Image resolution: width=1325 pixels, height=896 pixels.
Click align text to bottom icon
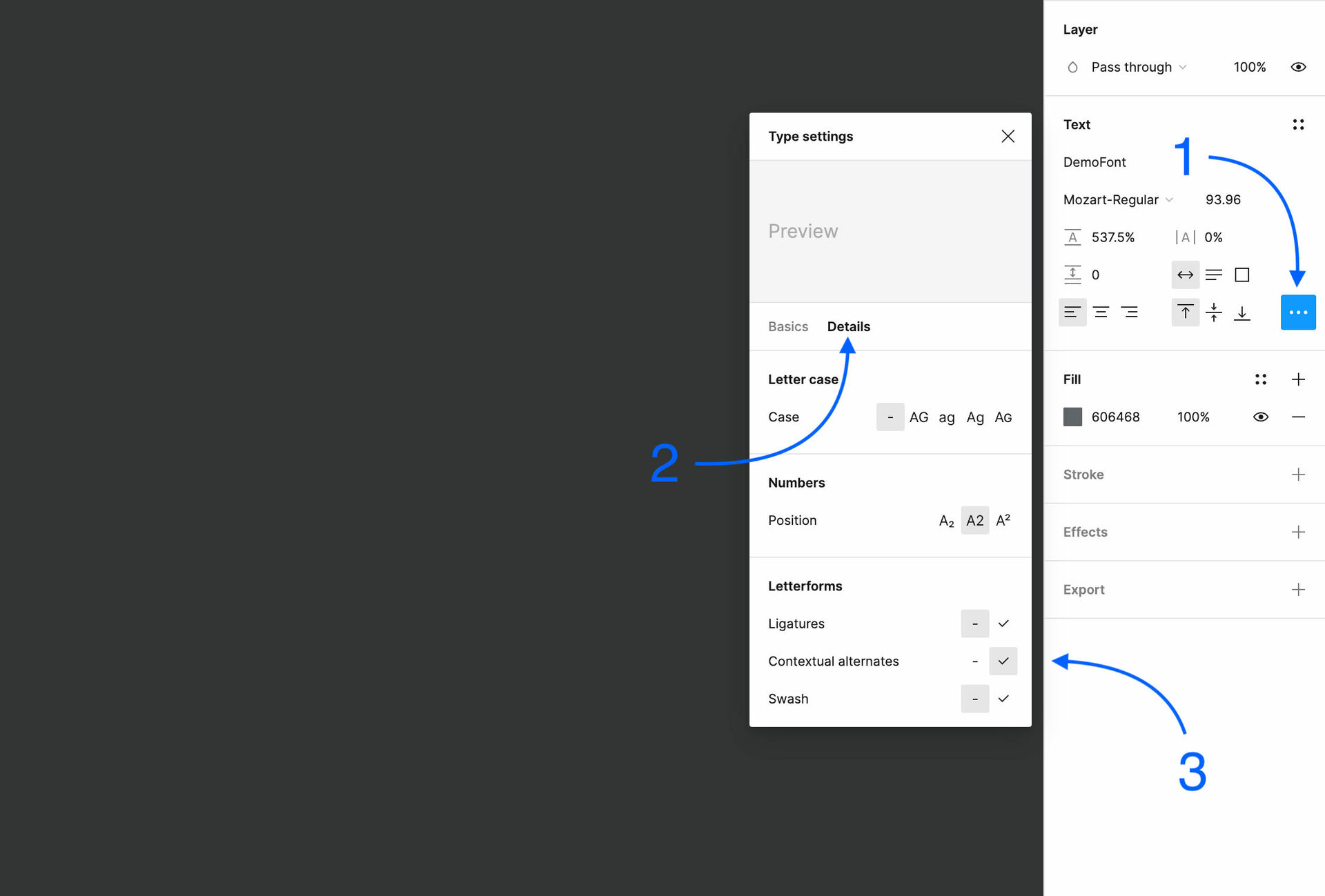(1241, 312)
